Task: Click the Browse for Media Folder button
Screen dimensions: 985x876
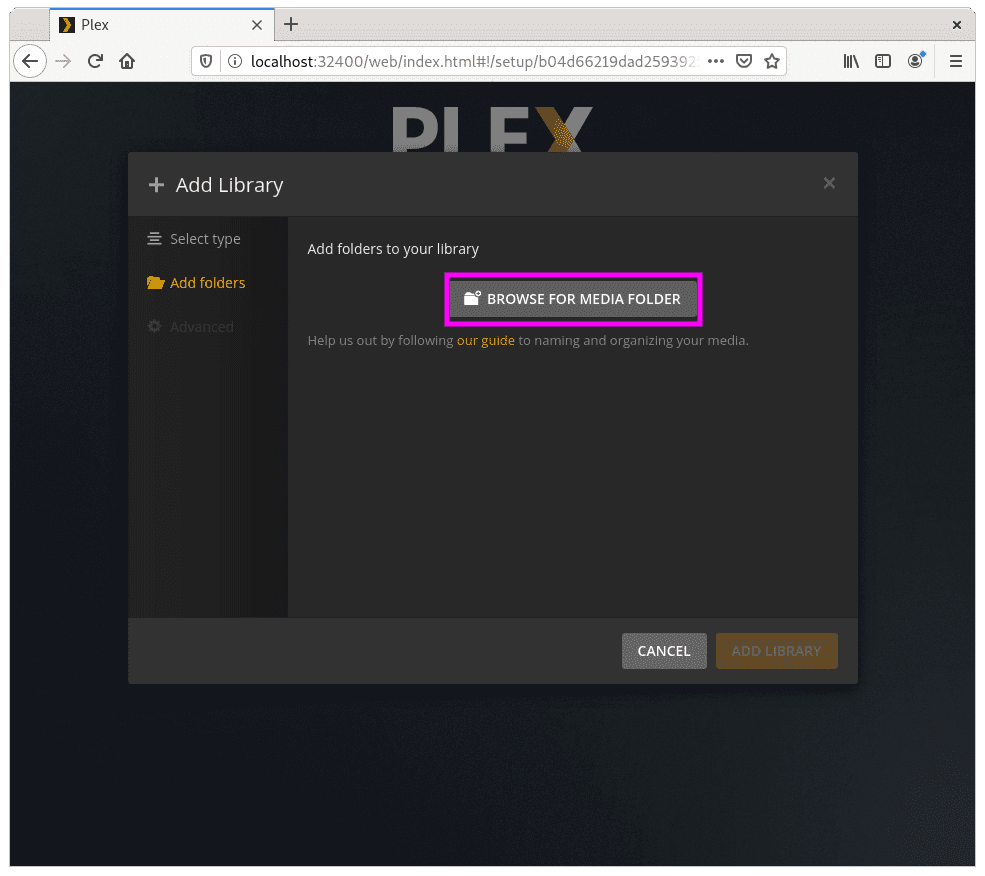Action: [x=573, y=299]
